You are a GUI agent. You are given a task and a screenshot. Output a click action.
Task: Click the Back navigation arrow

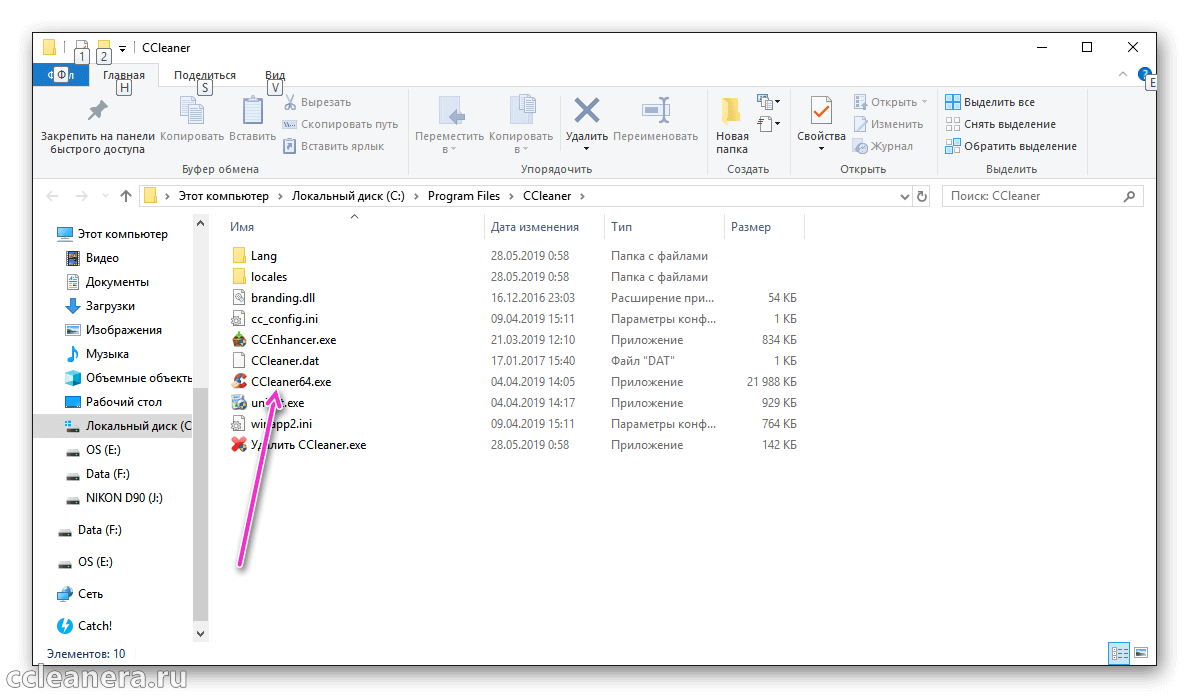(x=52, y=197)
